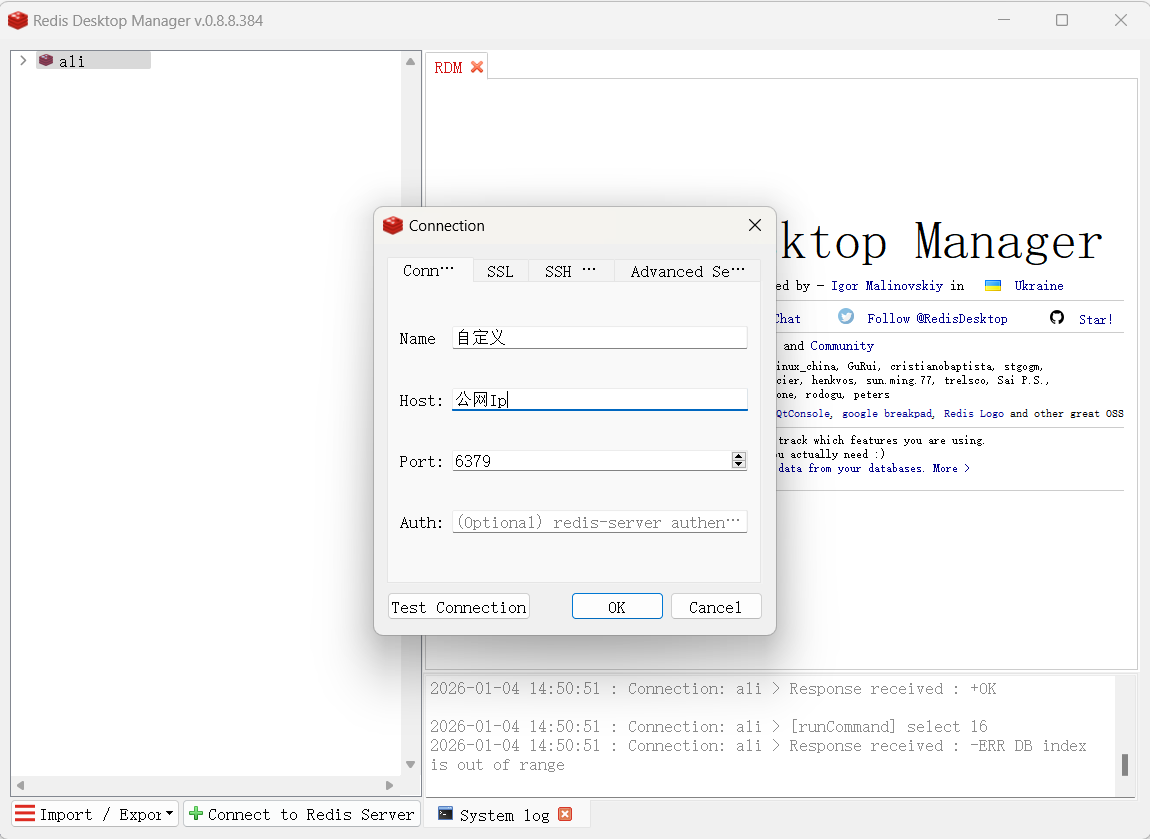The image size is (1150, 839).
Task: Click the Redis logo in Connection dialog title
Action: tap(393, 225)
